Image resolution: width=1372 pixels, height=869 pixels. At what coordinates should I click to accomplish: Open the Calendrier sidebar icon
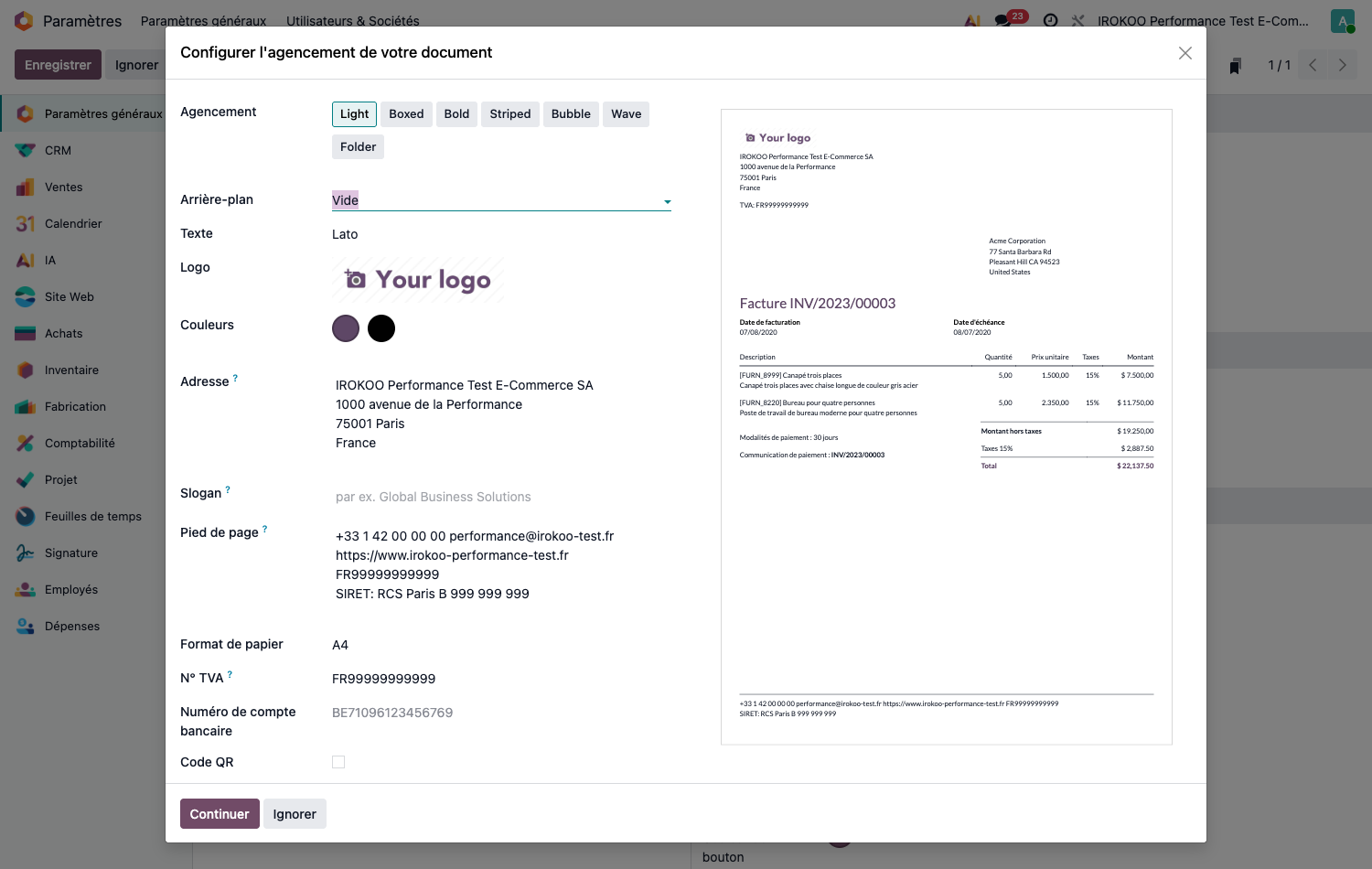tap(26, 223)
